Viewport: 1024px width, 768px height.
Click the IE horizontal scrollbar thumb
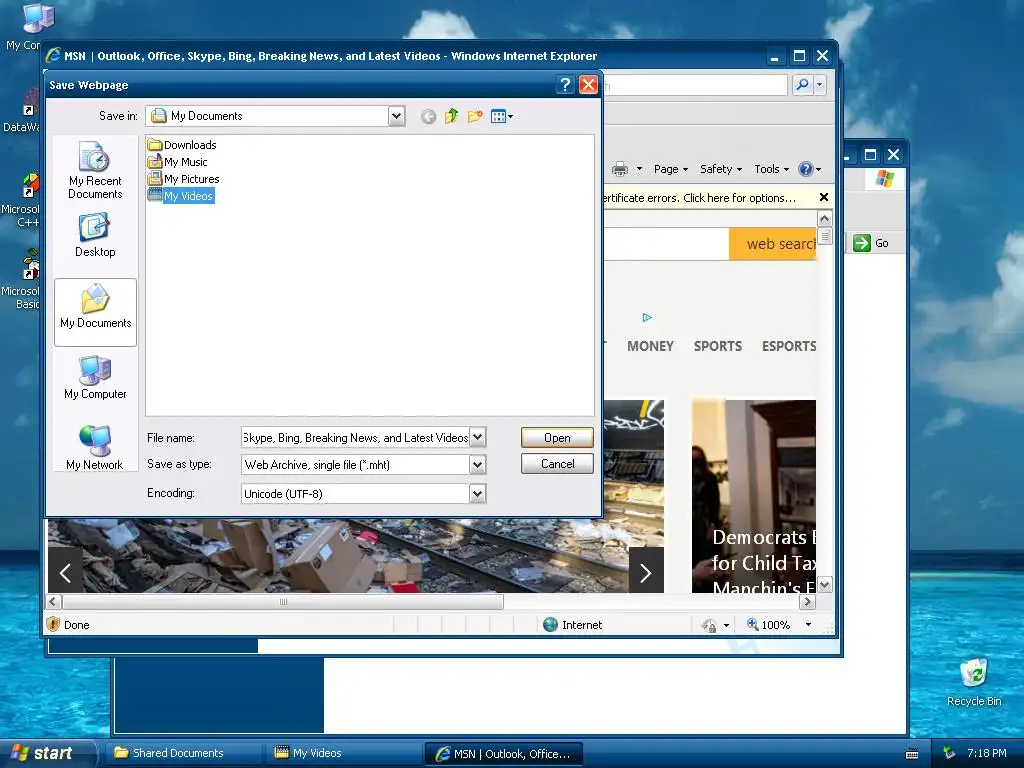pos(283,601)
